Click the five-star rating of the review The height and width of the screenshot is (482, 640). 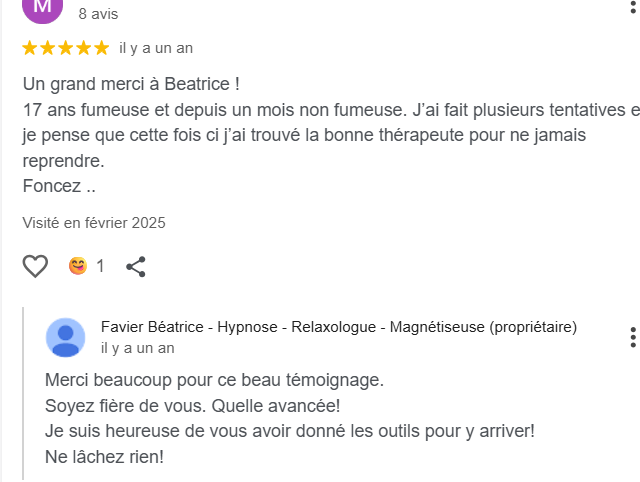(x=65, y=48)
